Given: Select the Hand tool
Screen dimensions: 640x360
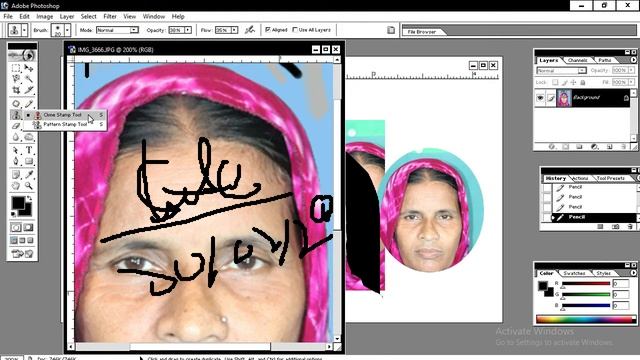Looking at the screenshot, I should coord(16,186).
